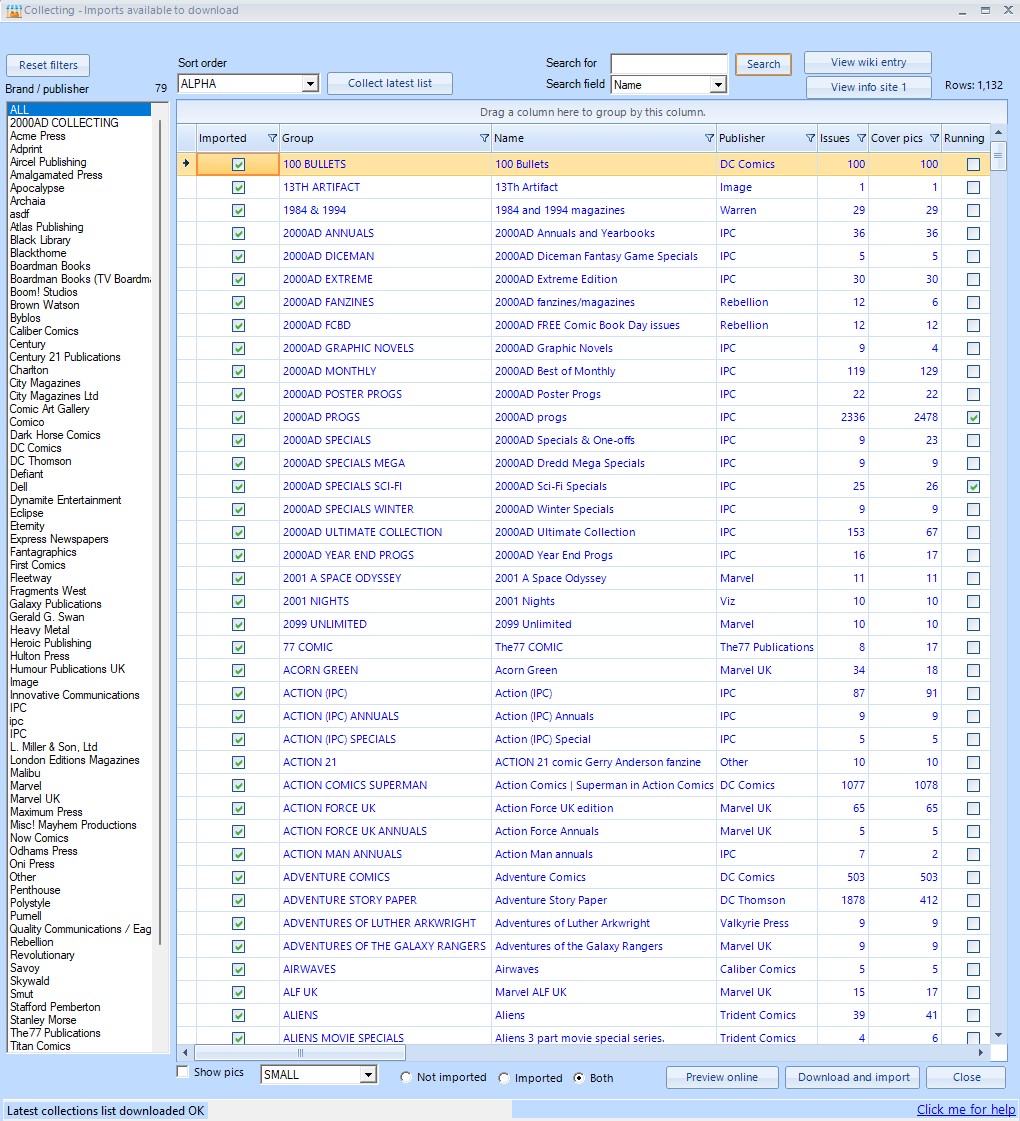This screenshot has height=1121, width=1020.
Task: Click the row indicator arrow beside 100 BULLETS
Action: click(x=186, y=164)
